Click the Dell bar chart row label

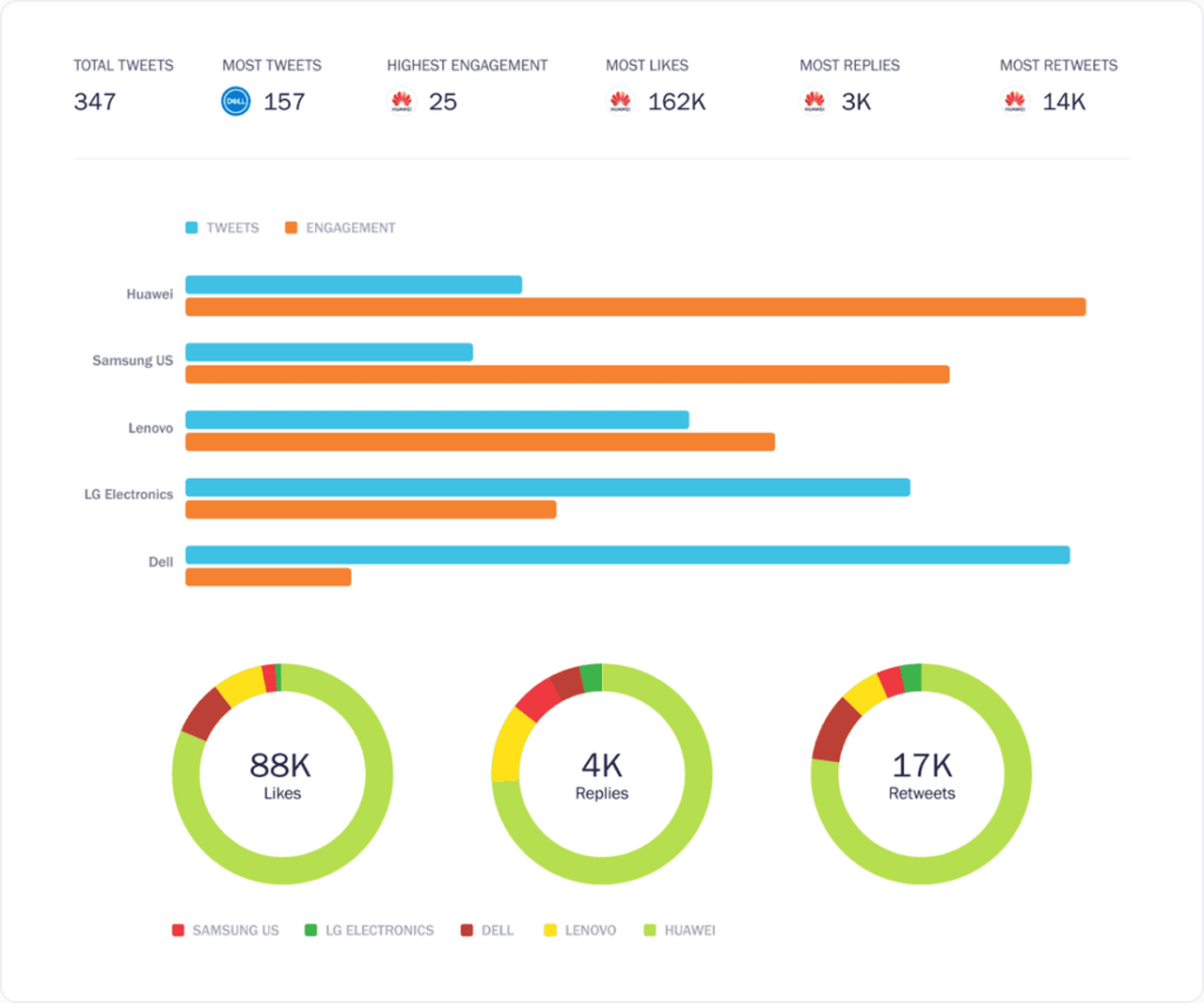(161, 562)
